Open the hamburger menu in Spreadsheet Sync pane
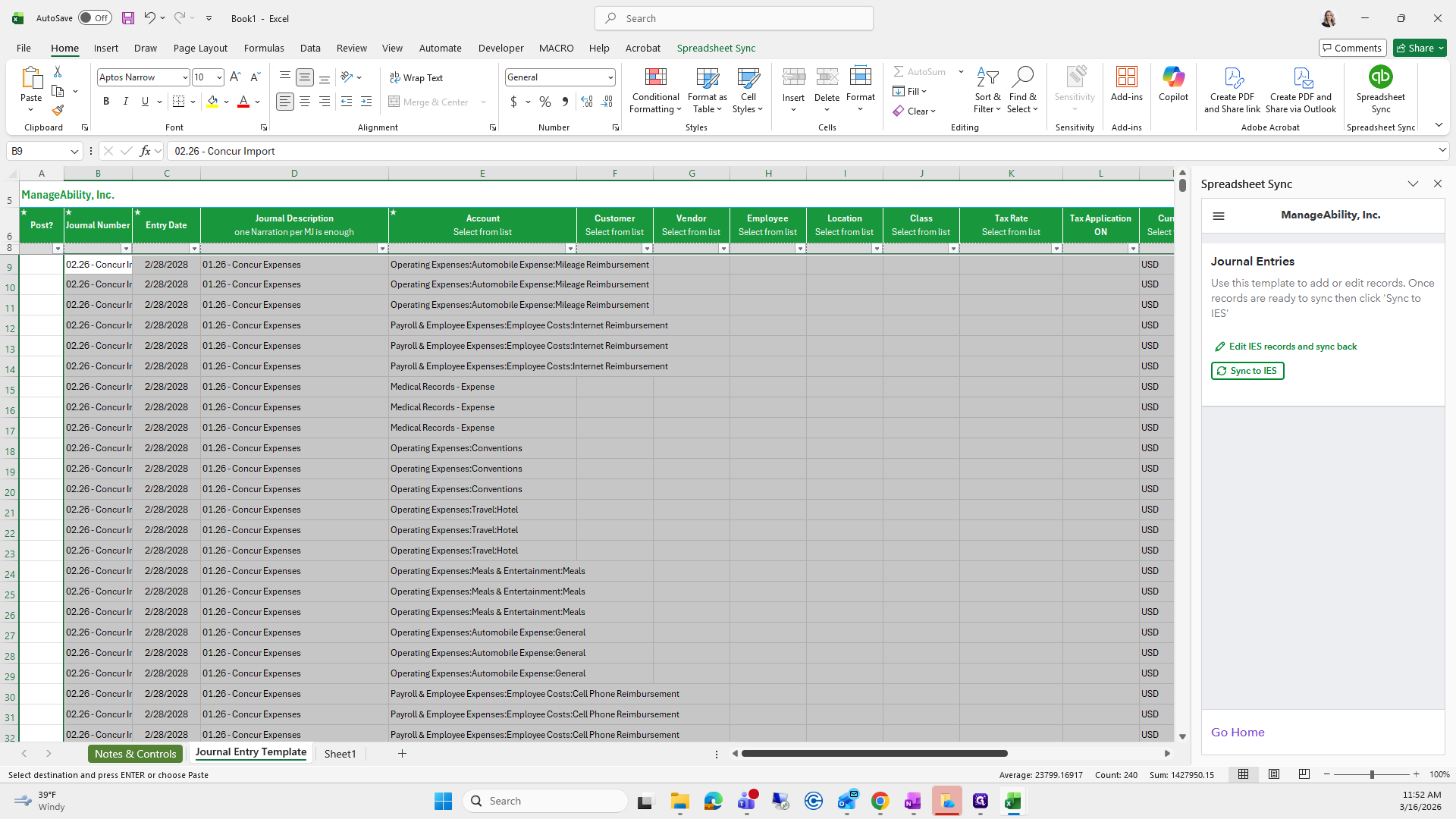 (1219, 216)
